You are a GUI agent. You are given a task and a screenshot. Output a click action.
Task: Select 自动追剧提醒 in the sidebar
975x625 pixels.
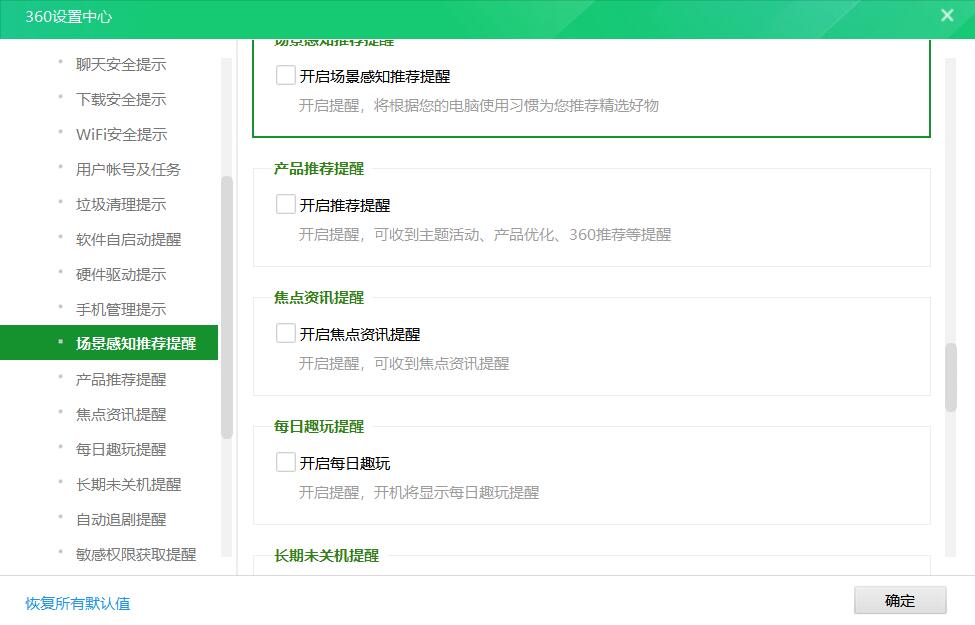pos(120,519)
